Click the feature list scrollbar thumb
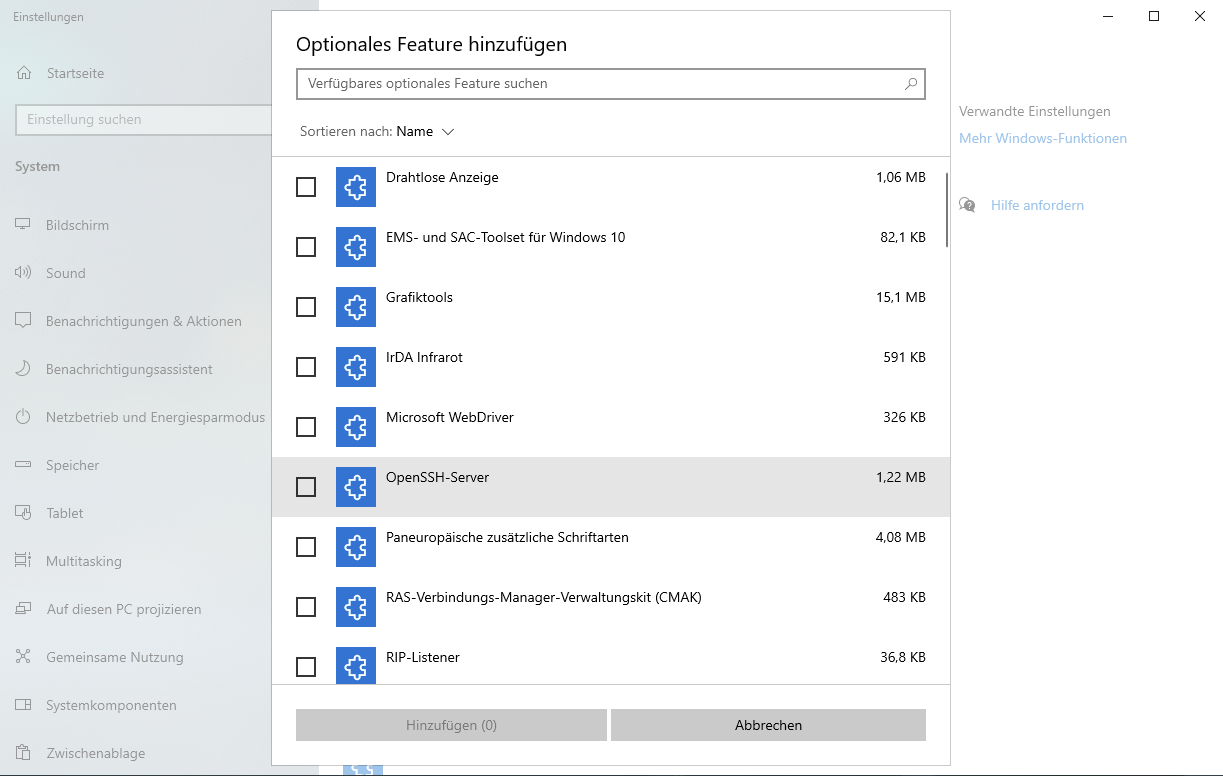The width and height of the screenshot is (1223, 776). [x=946, y=210]
